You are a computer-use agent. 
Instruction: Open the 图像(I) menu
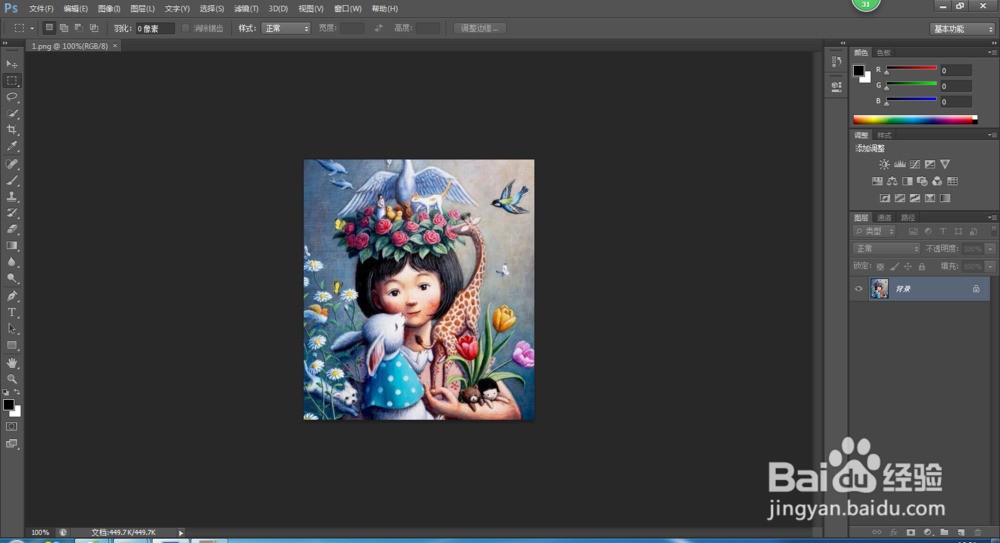click(x=109, y=8)
